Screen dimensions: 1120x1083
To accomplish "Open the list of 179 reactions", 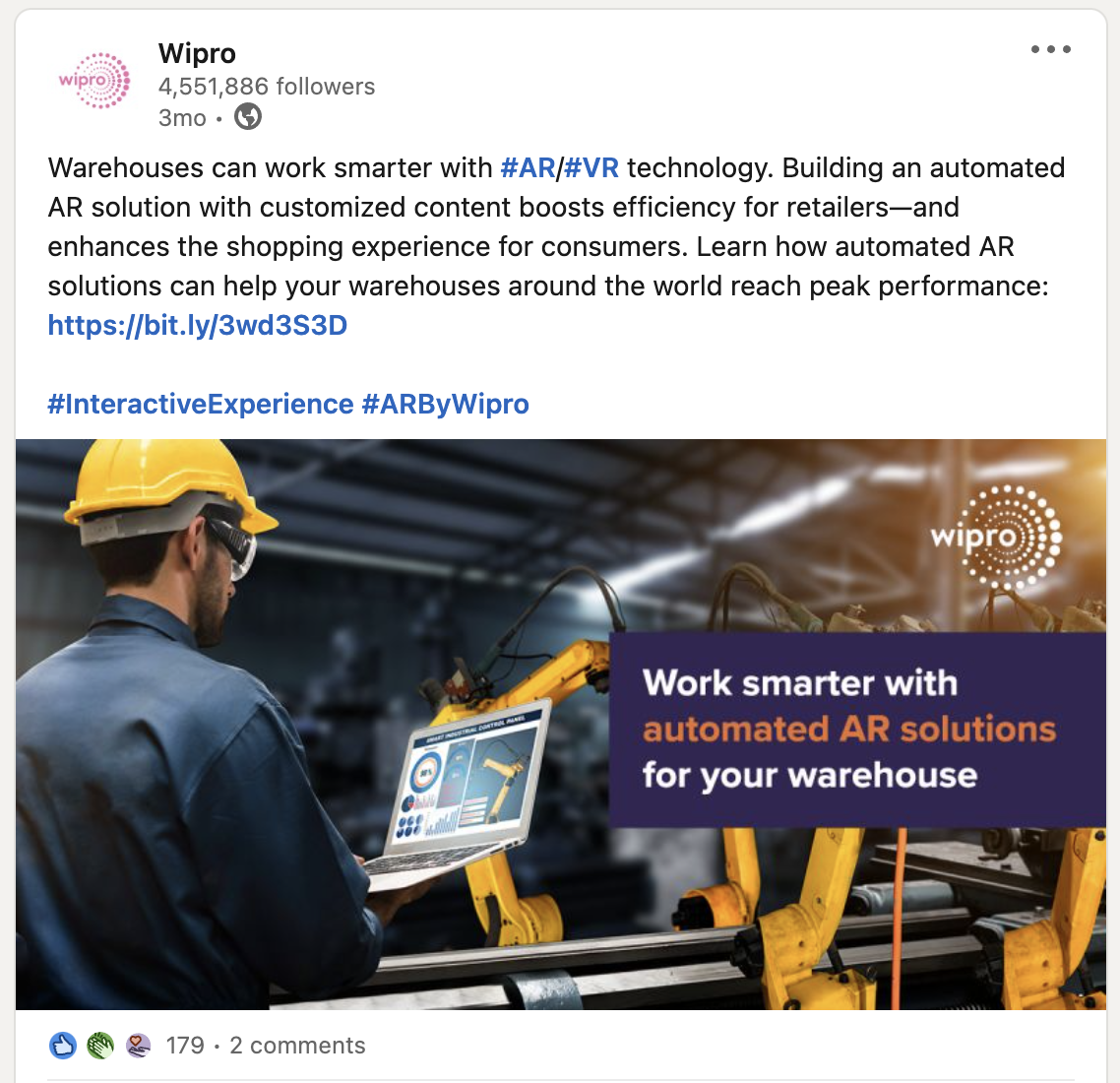I will point(185,1046).
